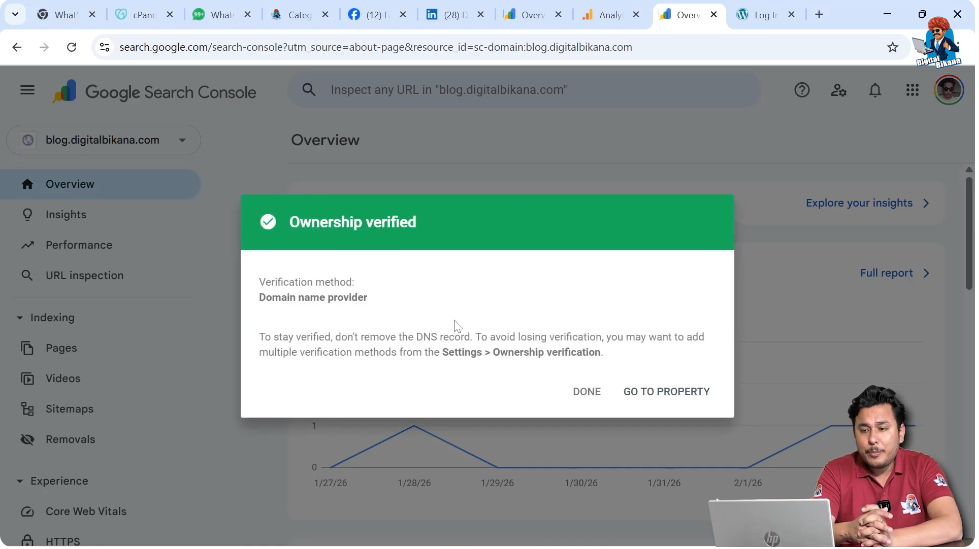Click the Google Search Console logo
979x549 pixels.
154,92
